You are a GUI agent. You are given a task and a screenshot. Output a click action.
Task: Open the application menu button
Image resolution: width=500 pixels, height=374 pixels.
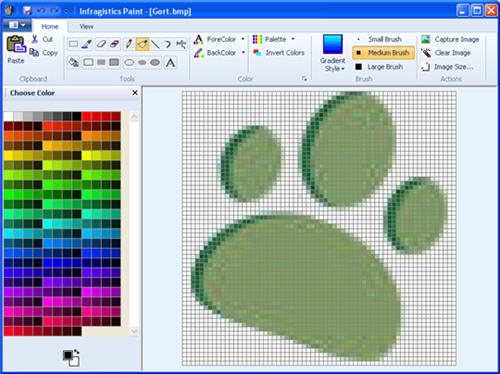click(17, 25)
